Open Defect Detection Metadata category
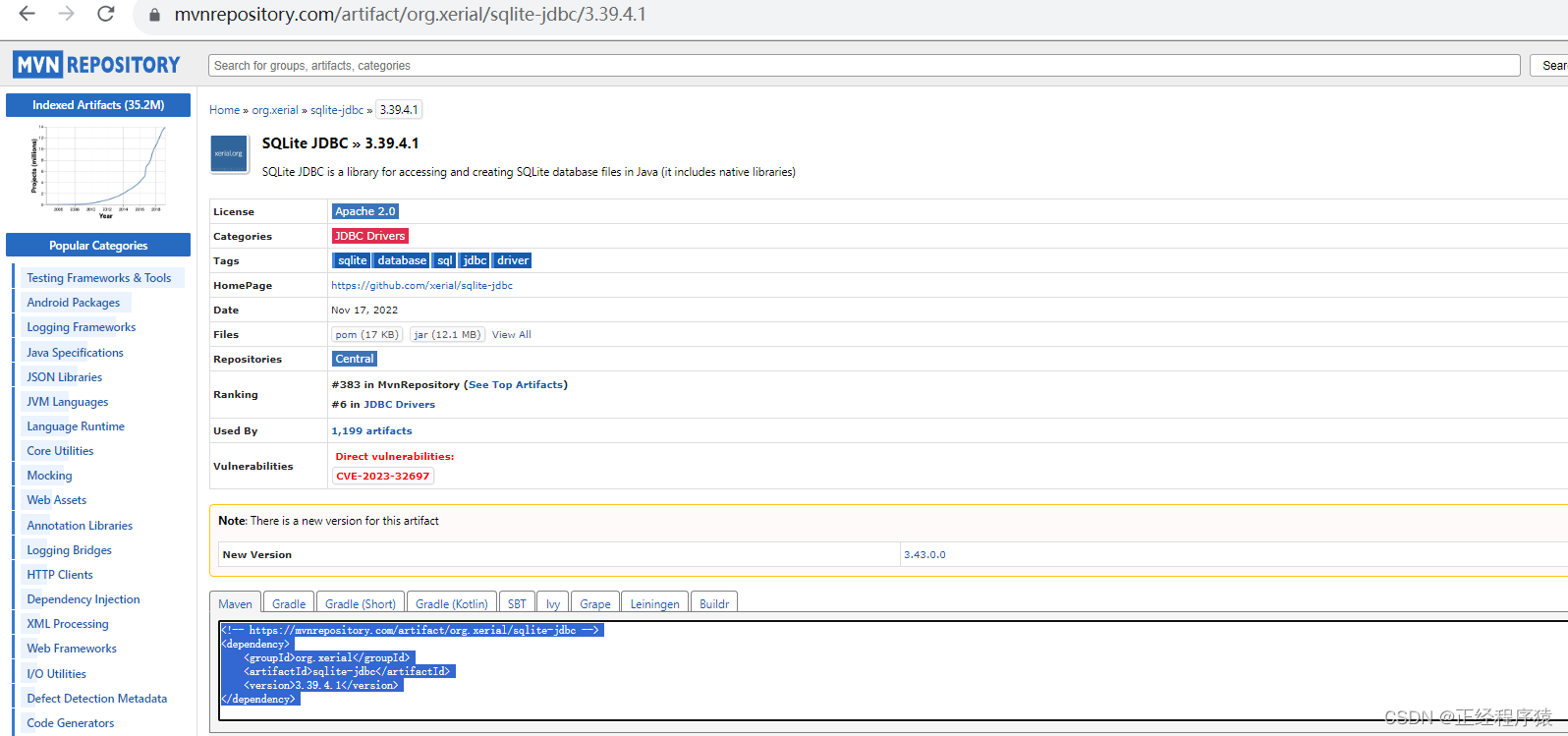This screenshot has width=1568, height=736. (97, 699)
